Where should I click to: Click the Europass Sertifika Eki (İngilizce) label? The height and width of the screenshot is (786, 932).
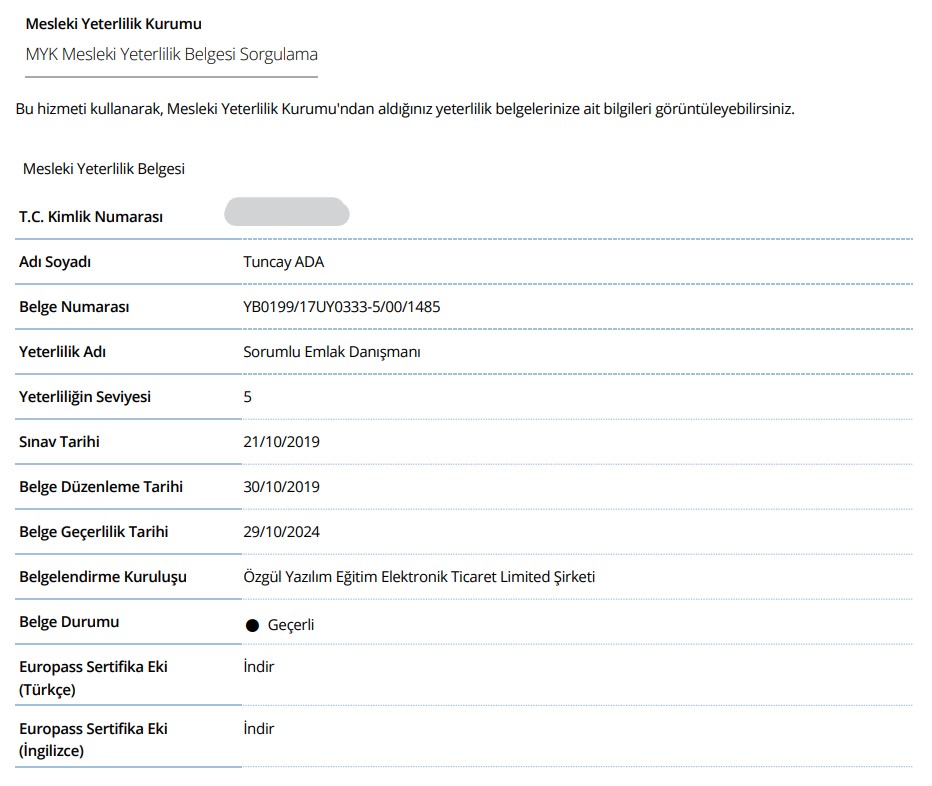pos(93,740)
